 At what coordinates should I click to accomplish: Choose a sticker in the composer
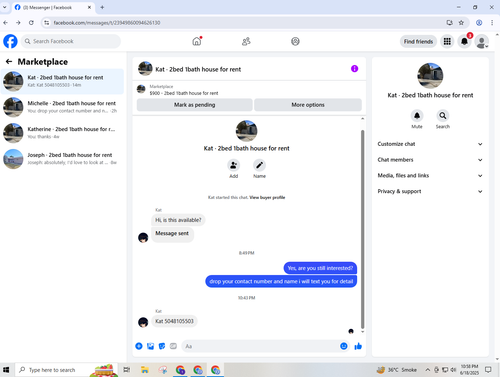click(x=162, y=346)
